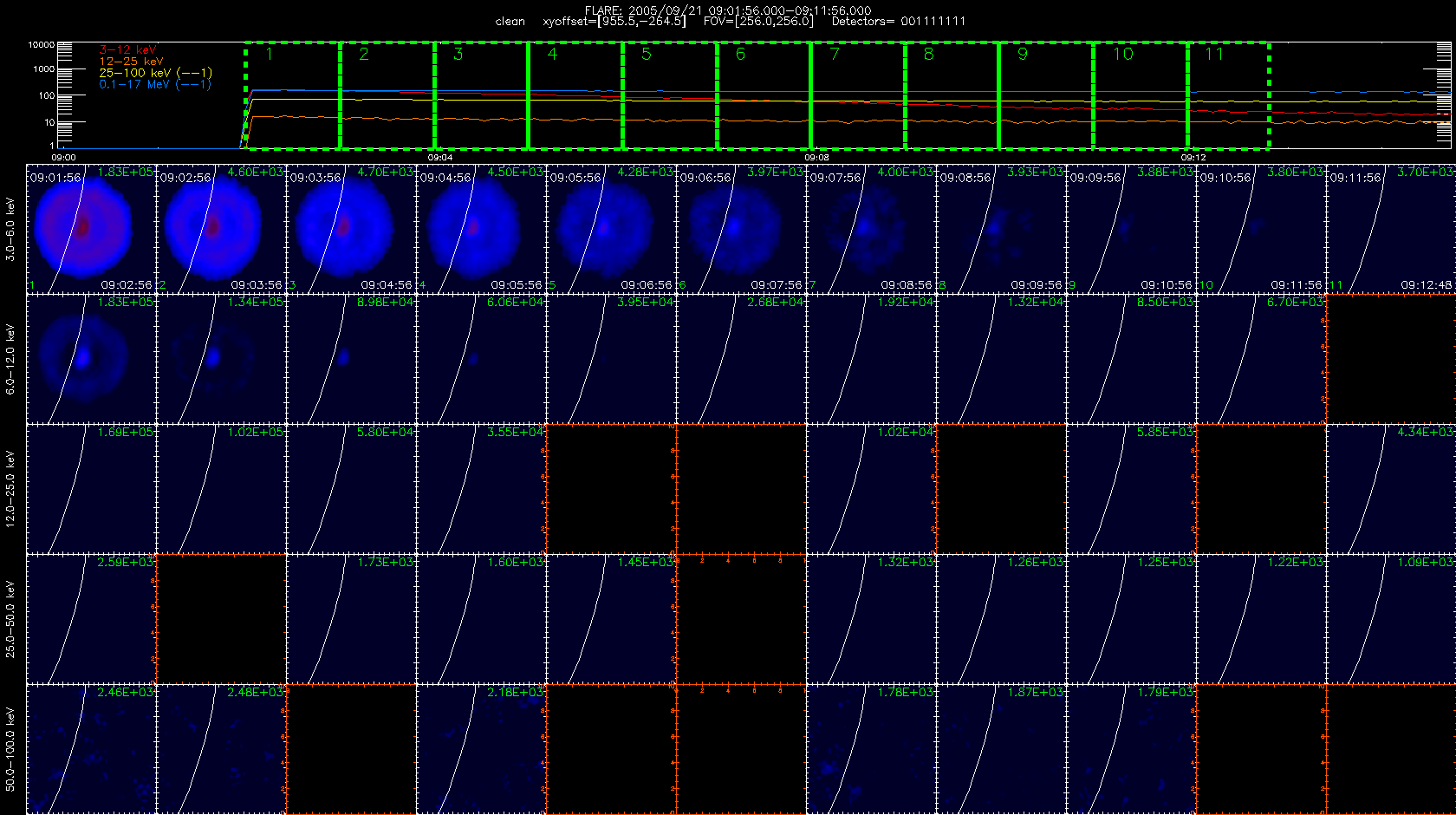Screen dimensions: 1456x815
Task: Select time interval 5 on the lightcurve
Action: click(670, 95)
